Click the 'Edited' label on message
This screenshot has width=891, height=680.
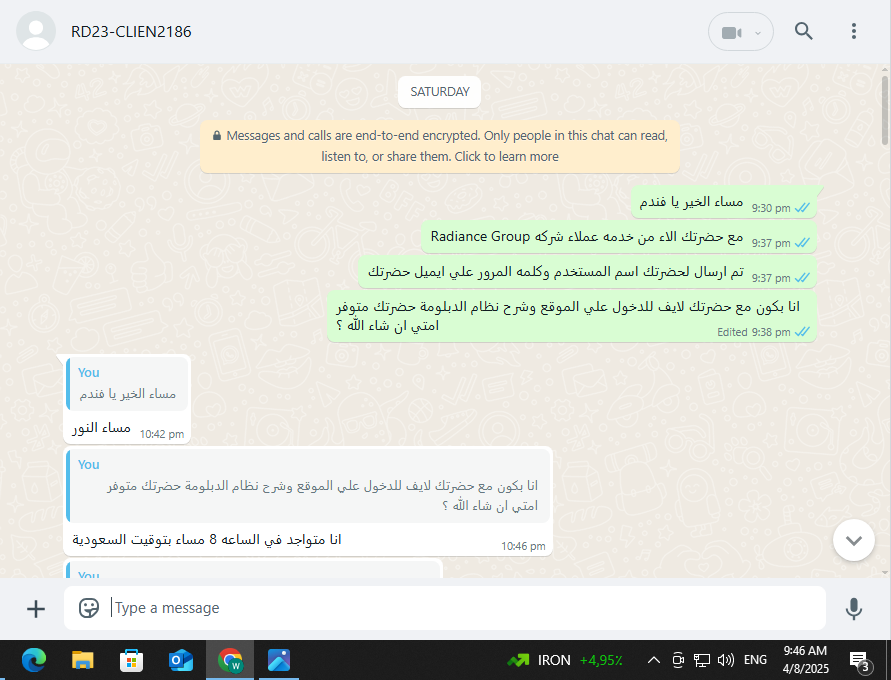tap(732, 332)
